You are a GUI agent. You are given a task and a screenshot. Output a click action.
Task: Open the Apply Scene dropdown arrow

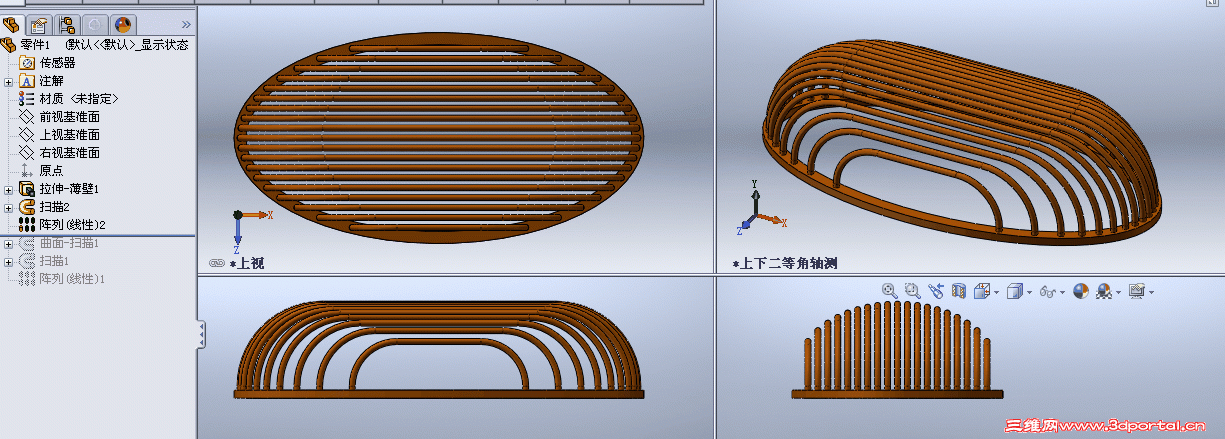[1119, 292]
